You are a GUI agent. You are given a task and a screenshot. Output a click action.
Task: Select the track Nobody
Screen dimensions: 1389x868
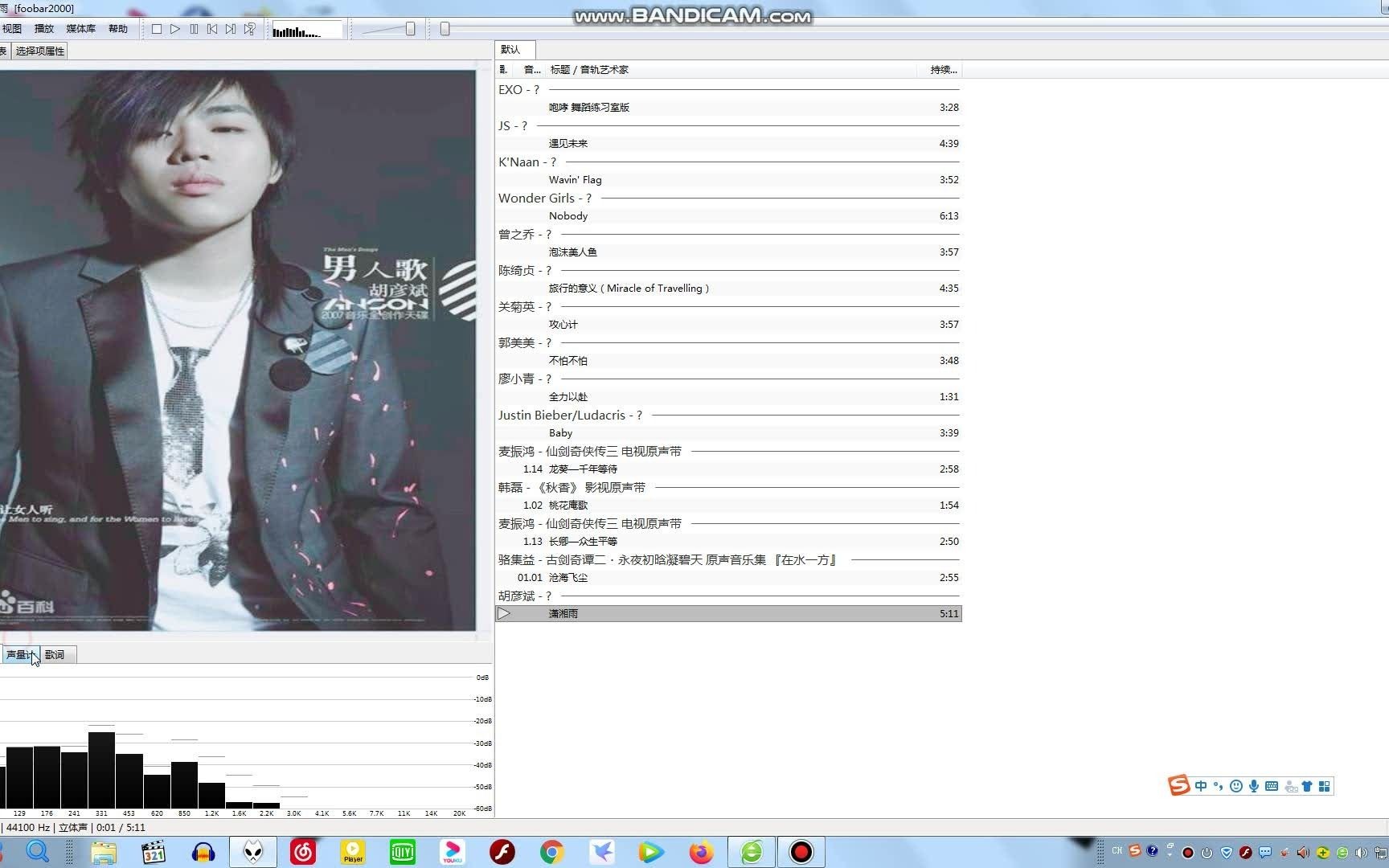[x=728, y=215]
